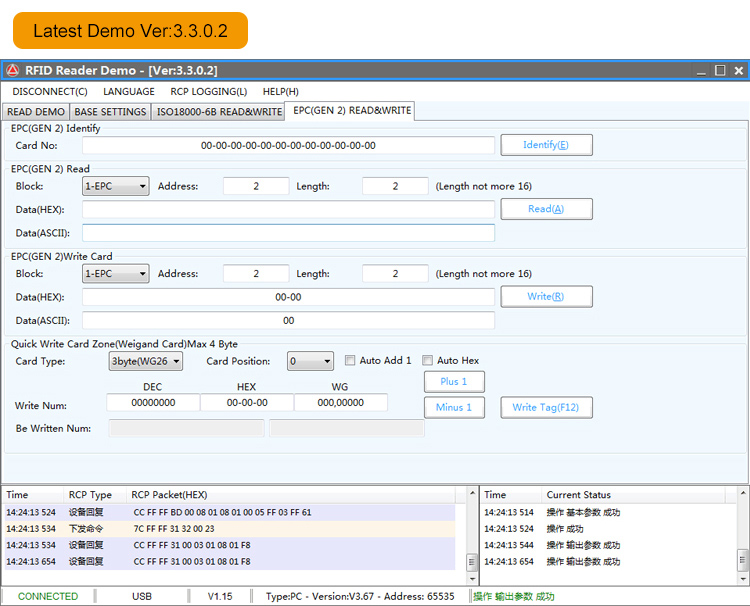Open the DISCONNECT(C) menu

(x=50, y=92)
